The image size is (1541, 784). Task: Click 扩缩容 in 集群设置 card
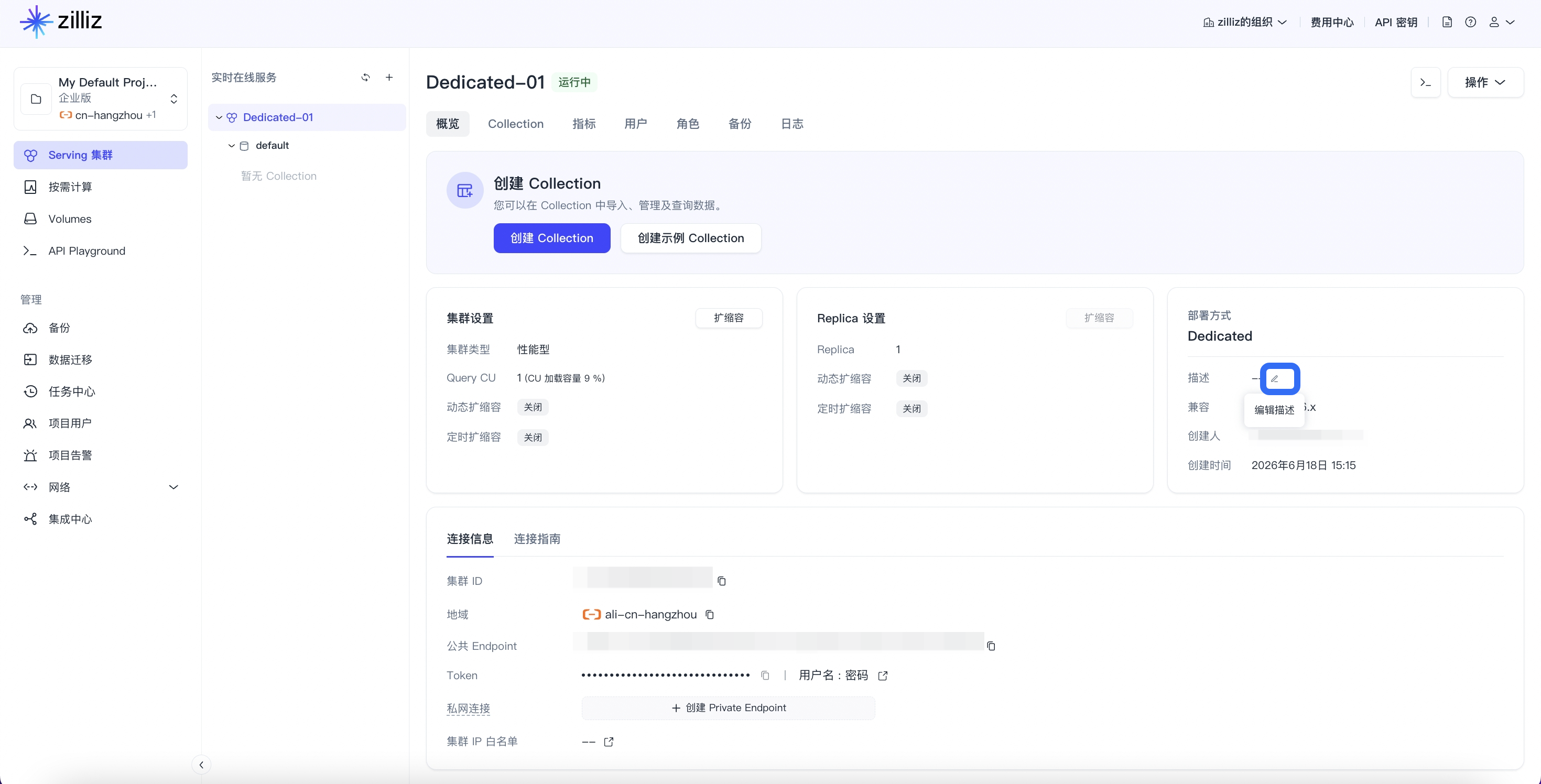click(729, 318)
